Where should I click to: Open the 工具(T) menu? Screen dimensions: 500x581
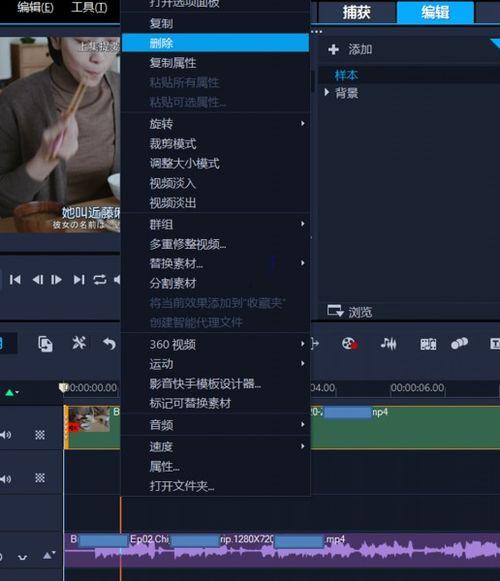coord(89,7)
